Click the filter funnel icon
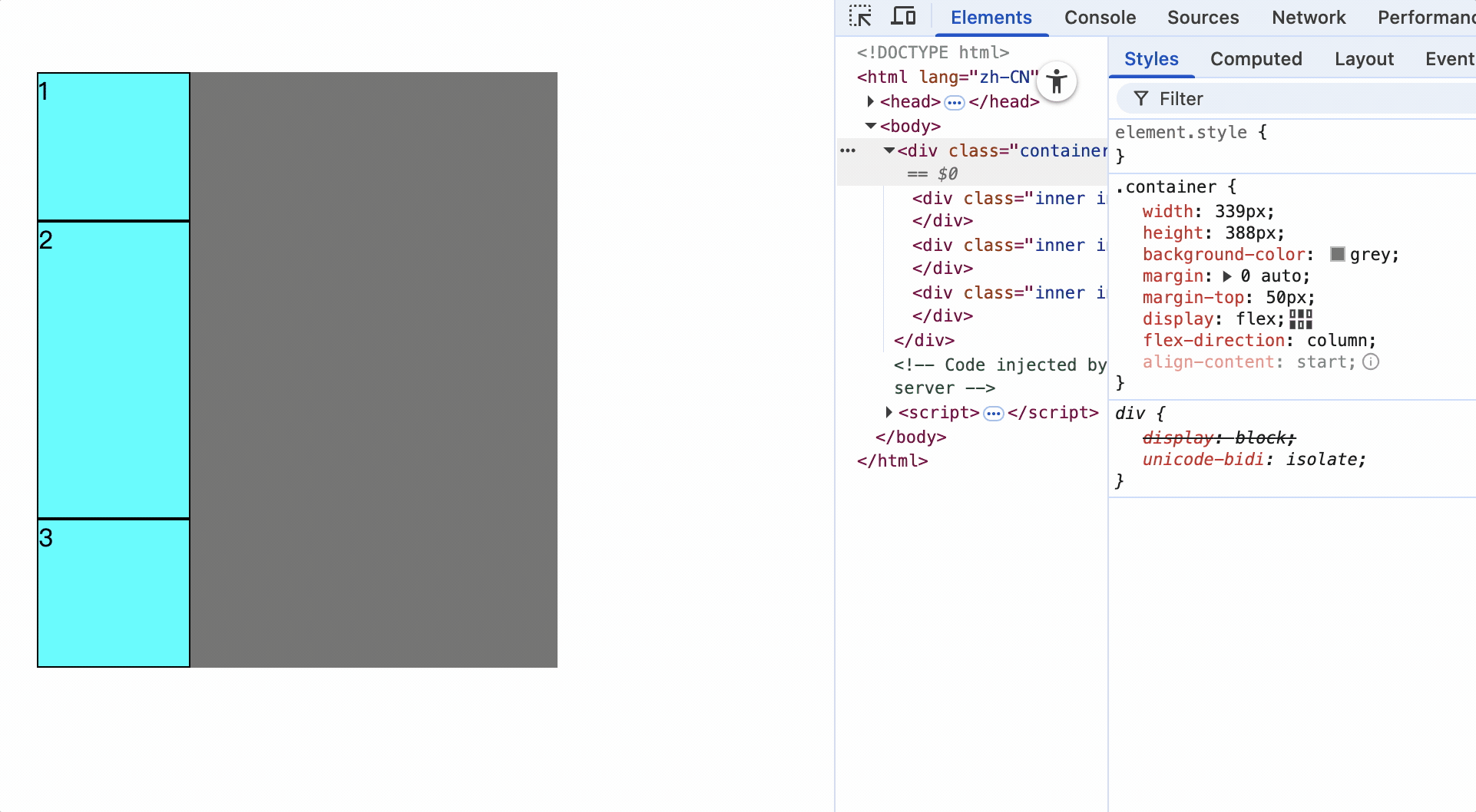 1141,99
